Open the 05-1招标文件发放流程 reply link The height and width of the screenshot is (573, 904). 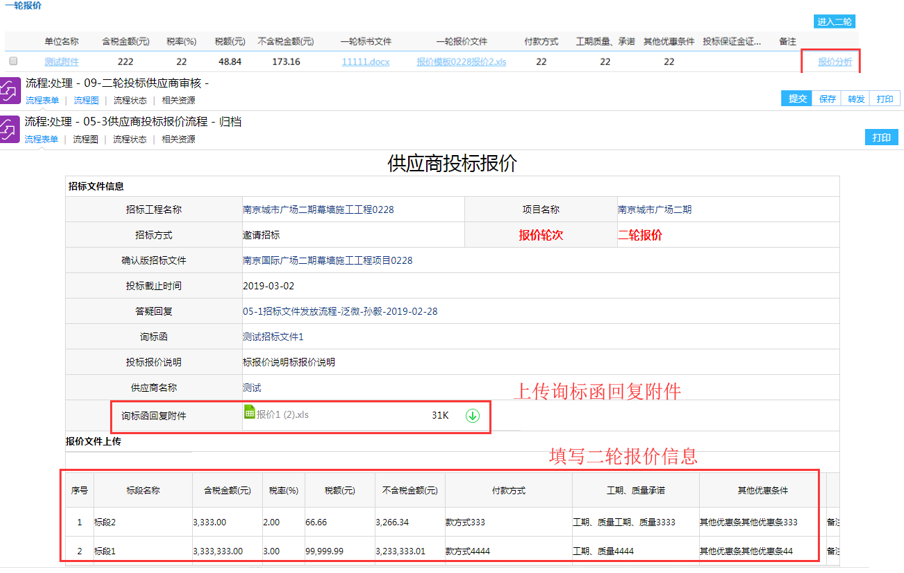340,311
